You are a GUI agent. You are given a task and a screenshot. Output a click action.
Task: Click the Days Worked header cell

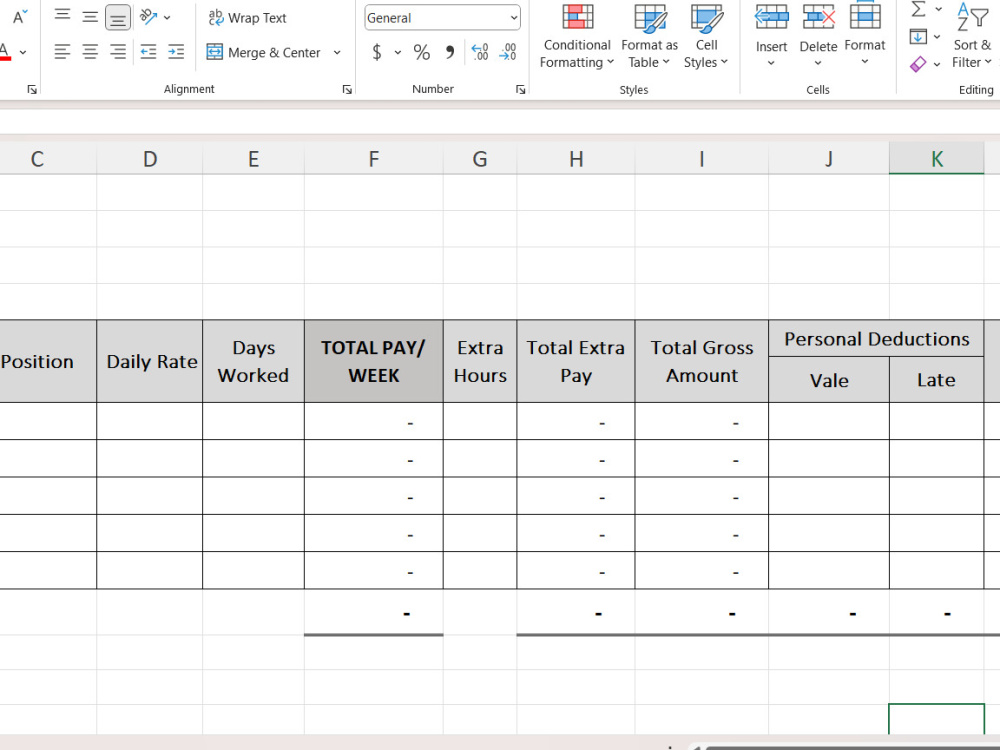pyautogui.click(x=253, y=362)
